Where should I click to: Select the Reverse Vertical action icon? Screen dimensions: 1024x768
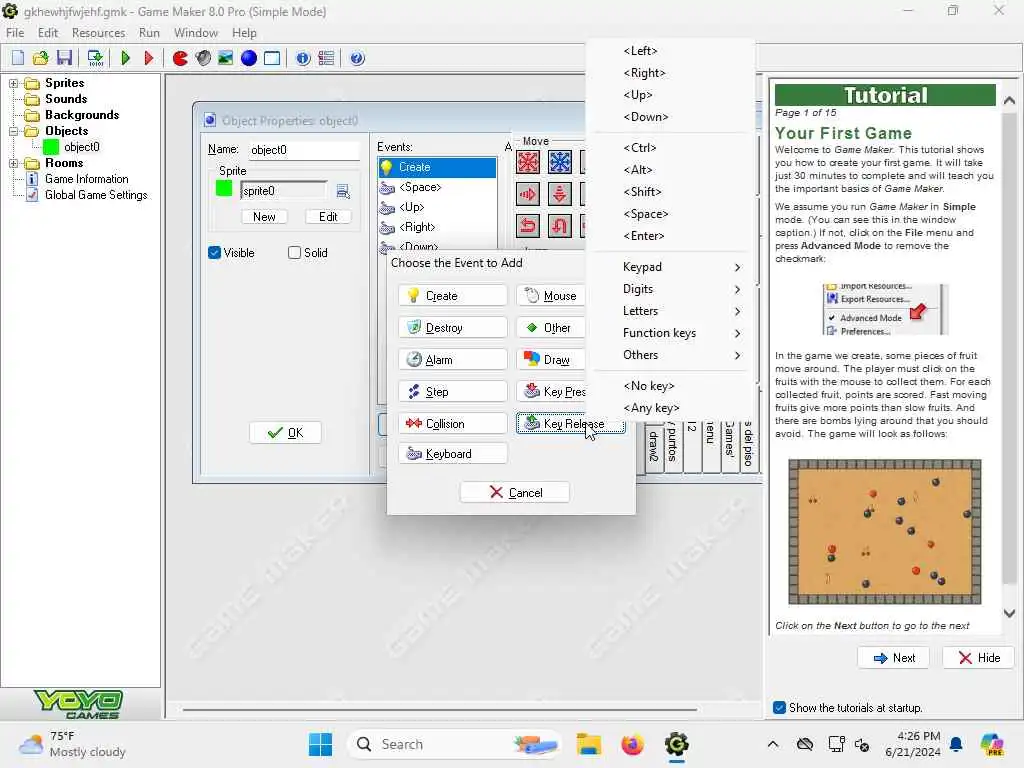560,226
